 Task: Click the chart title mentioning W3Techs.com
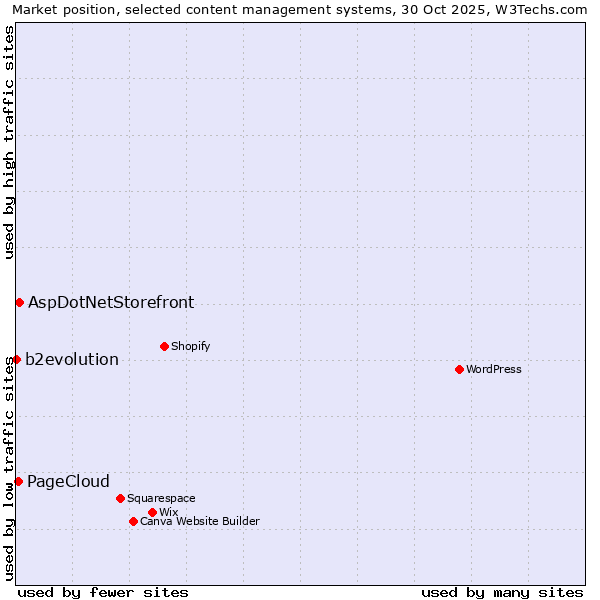300,9
